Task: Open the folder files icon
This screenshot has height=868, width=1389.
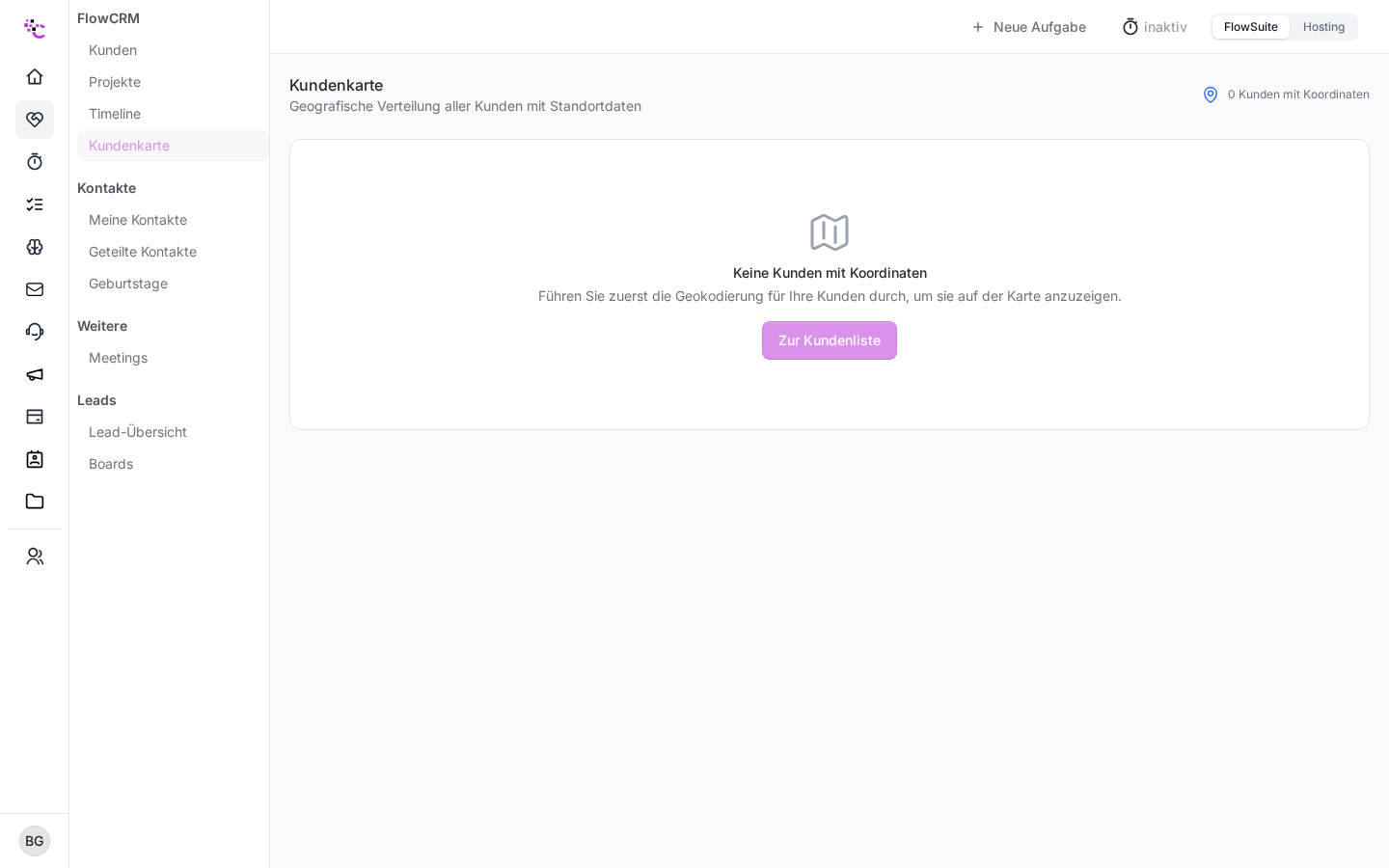Action: click(x=35, y=502)
